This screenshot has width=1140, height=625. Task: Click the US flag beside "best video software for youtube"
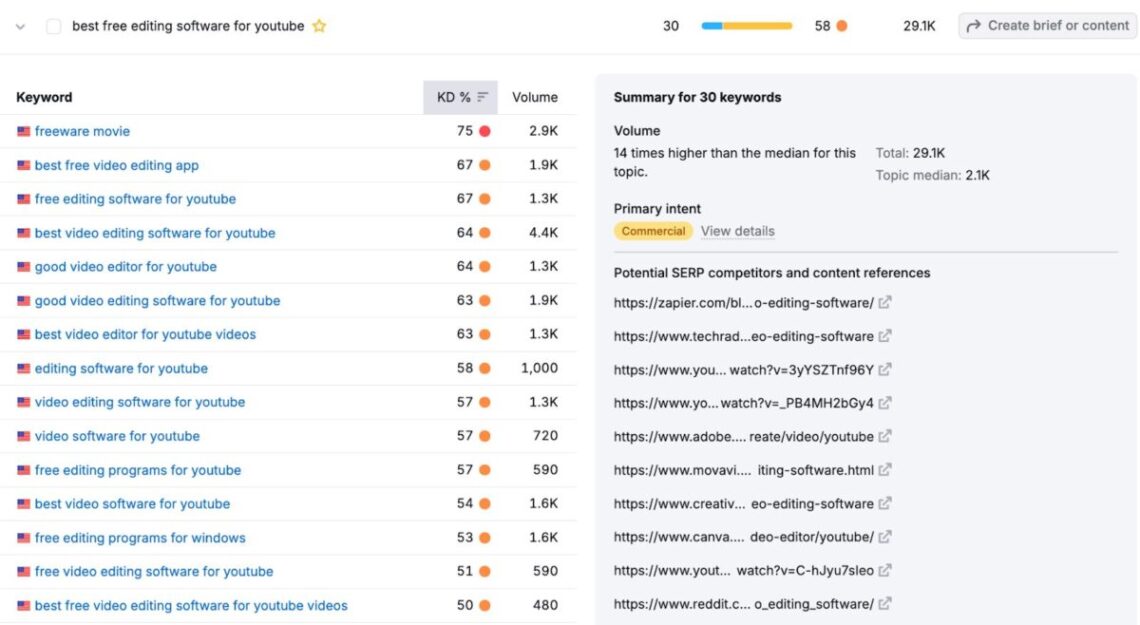pos(22,503)
